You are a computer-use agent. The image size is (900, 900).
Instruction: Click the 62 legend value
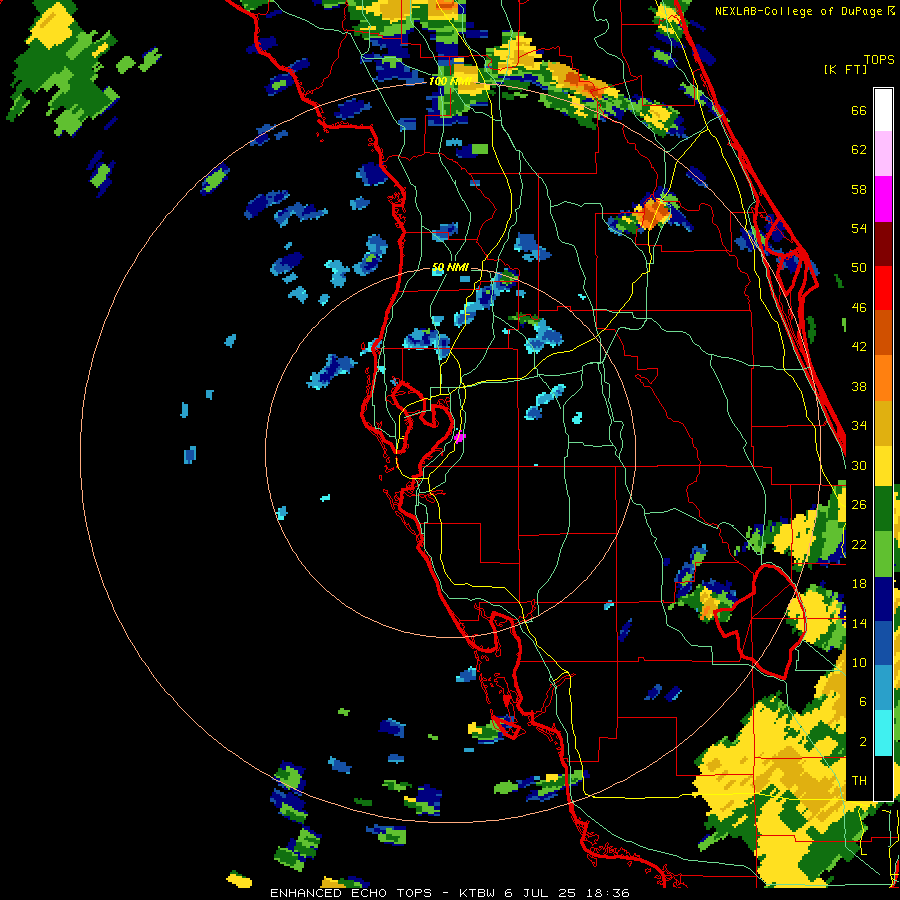859,150
